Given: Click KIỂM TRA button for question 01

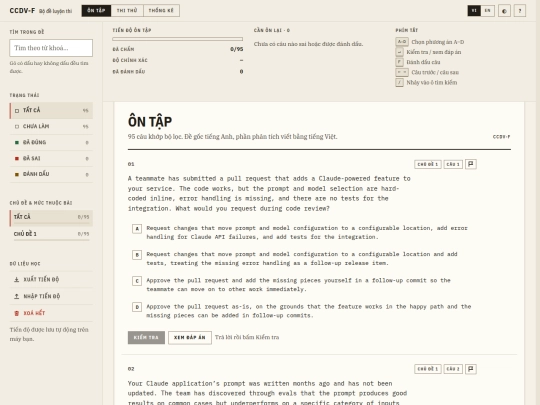Looking at the screenshot, I should (146, 338).
